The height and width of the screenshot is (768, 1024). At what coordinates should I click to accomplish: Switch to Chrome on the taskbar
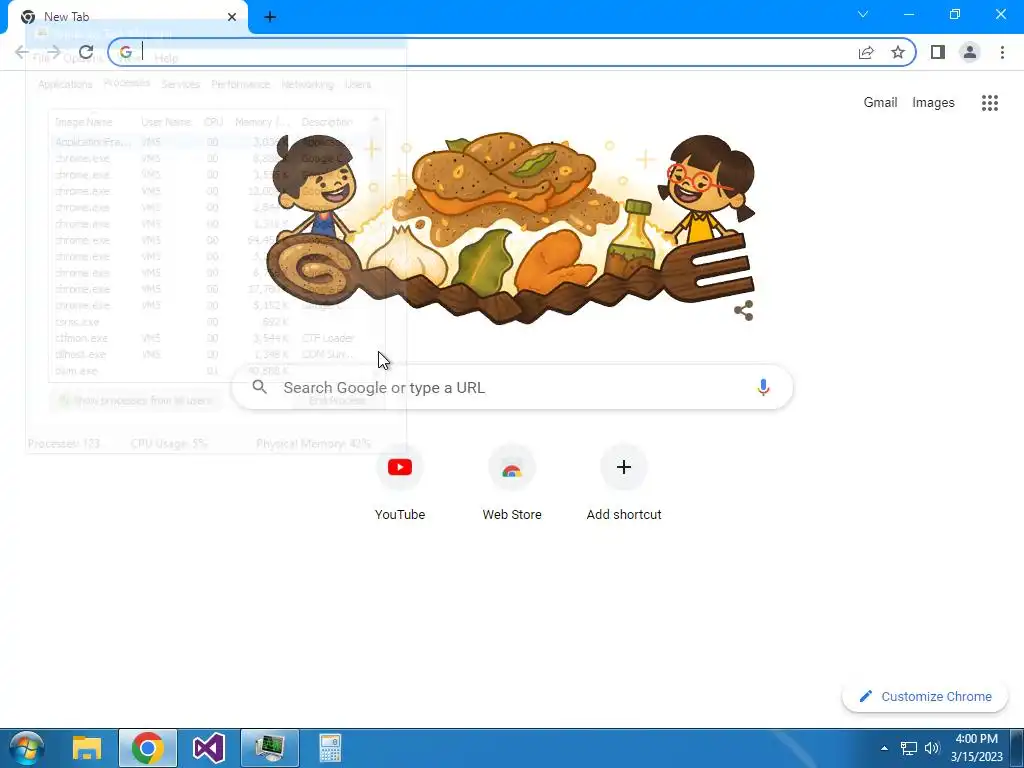[148, 748]
